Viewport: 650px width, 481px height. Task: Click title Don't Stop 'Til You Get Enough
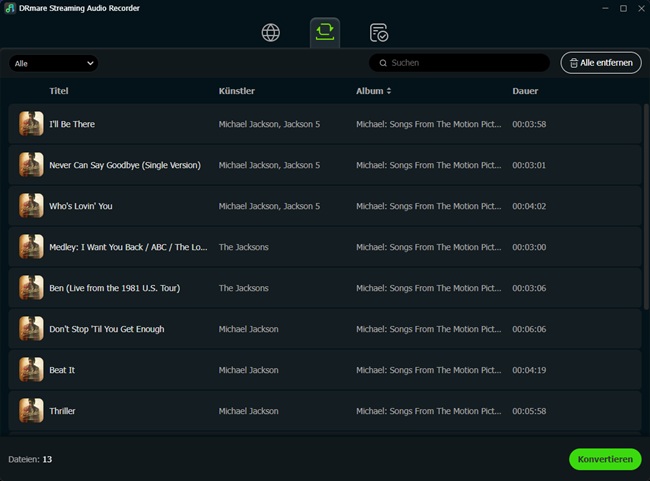(x=107, y=329)
